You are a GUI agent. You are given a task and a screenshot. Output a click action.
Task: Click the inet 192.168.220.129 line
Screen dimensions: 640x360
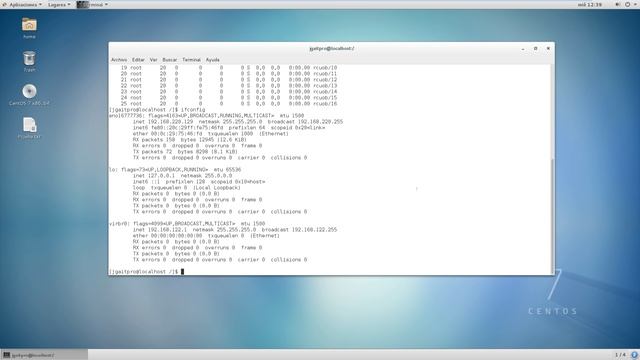click(238, 122)
